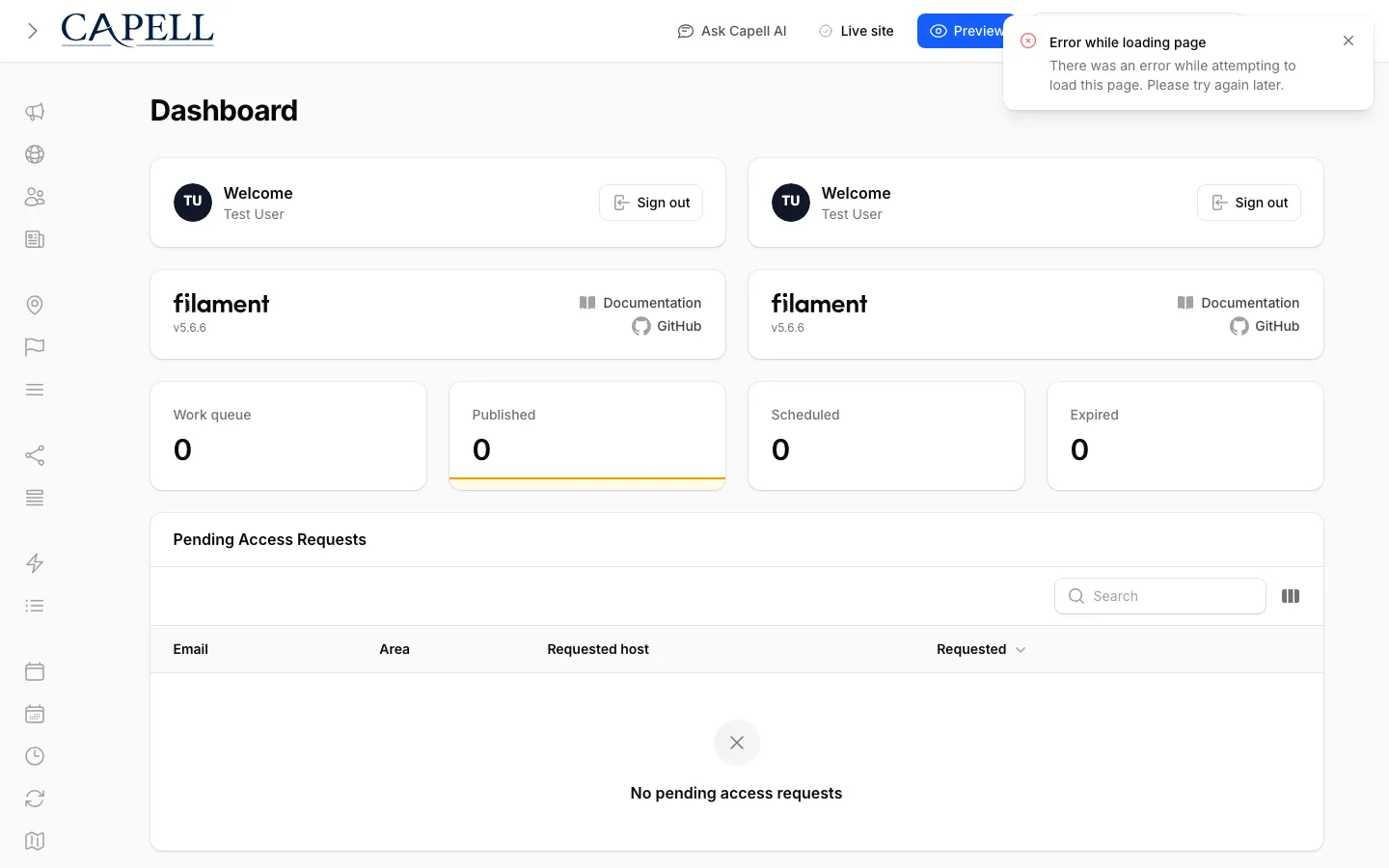This screenshot has width=1389, height=868.
Task: Select the Published stat card
Action: 587,436
